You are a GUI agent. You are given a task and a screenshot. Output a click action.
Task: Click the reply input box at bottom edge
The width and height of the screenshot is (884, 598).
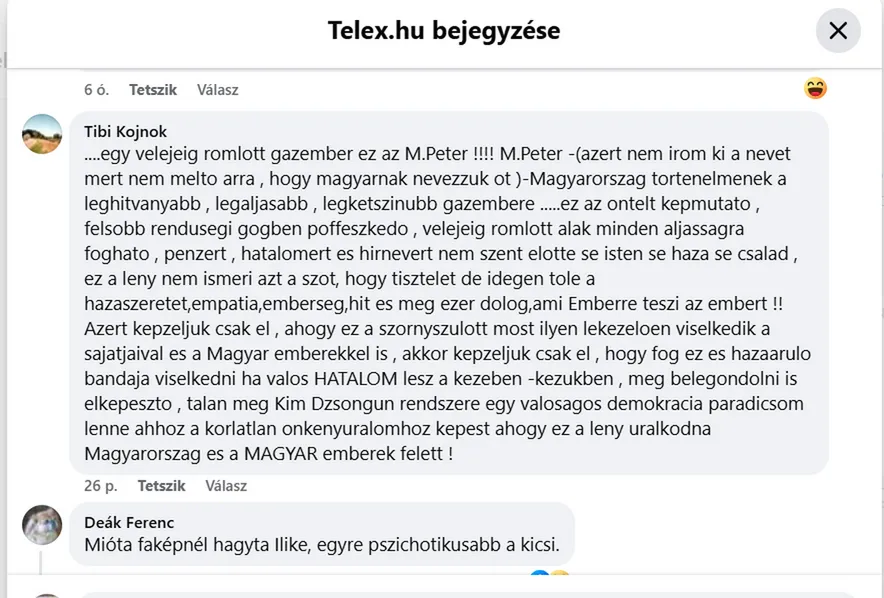(450, 595)
